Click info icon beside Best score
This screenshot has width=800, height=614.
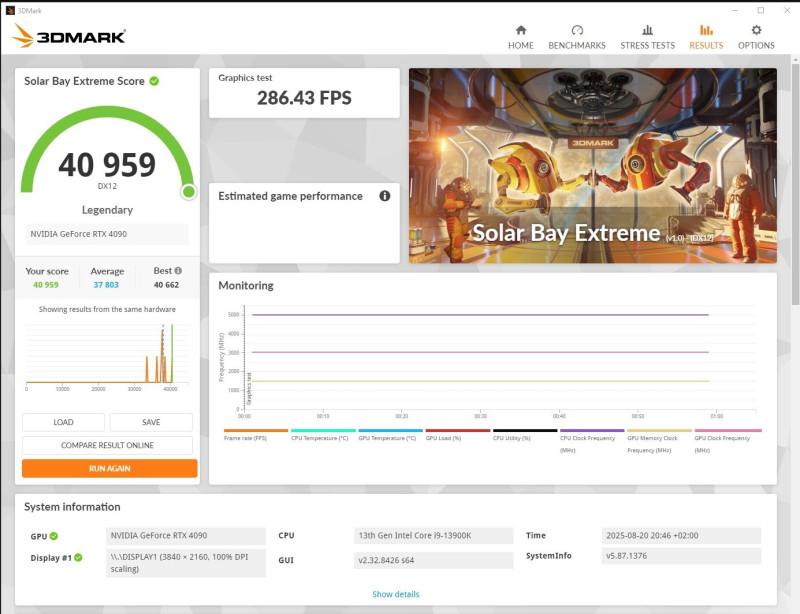click(x=178, y=271)
